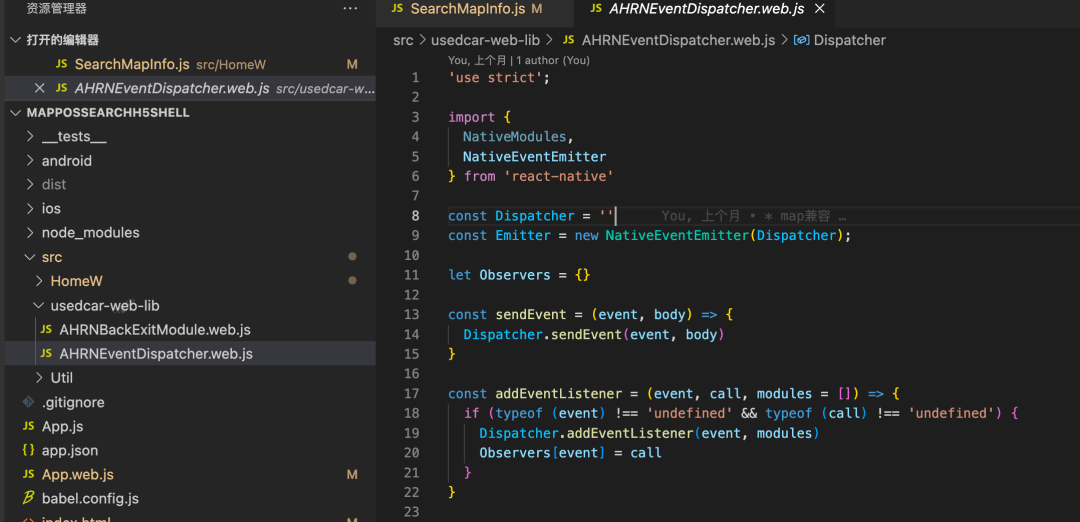Close AHRNEventDispatcher.web.js in open editors list
The height and width of the screenshot is (522, 1080).
tap(39, 88)
